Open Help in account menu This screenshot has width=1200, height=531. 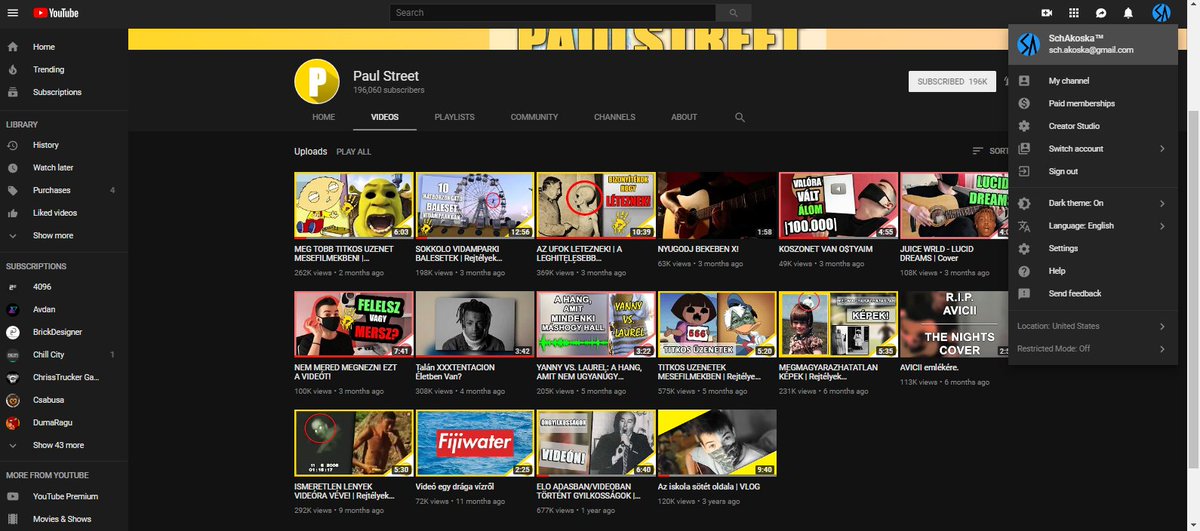pos(1093,271)
